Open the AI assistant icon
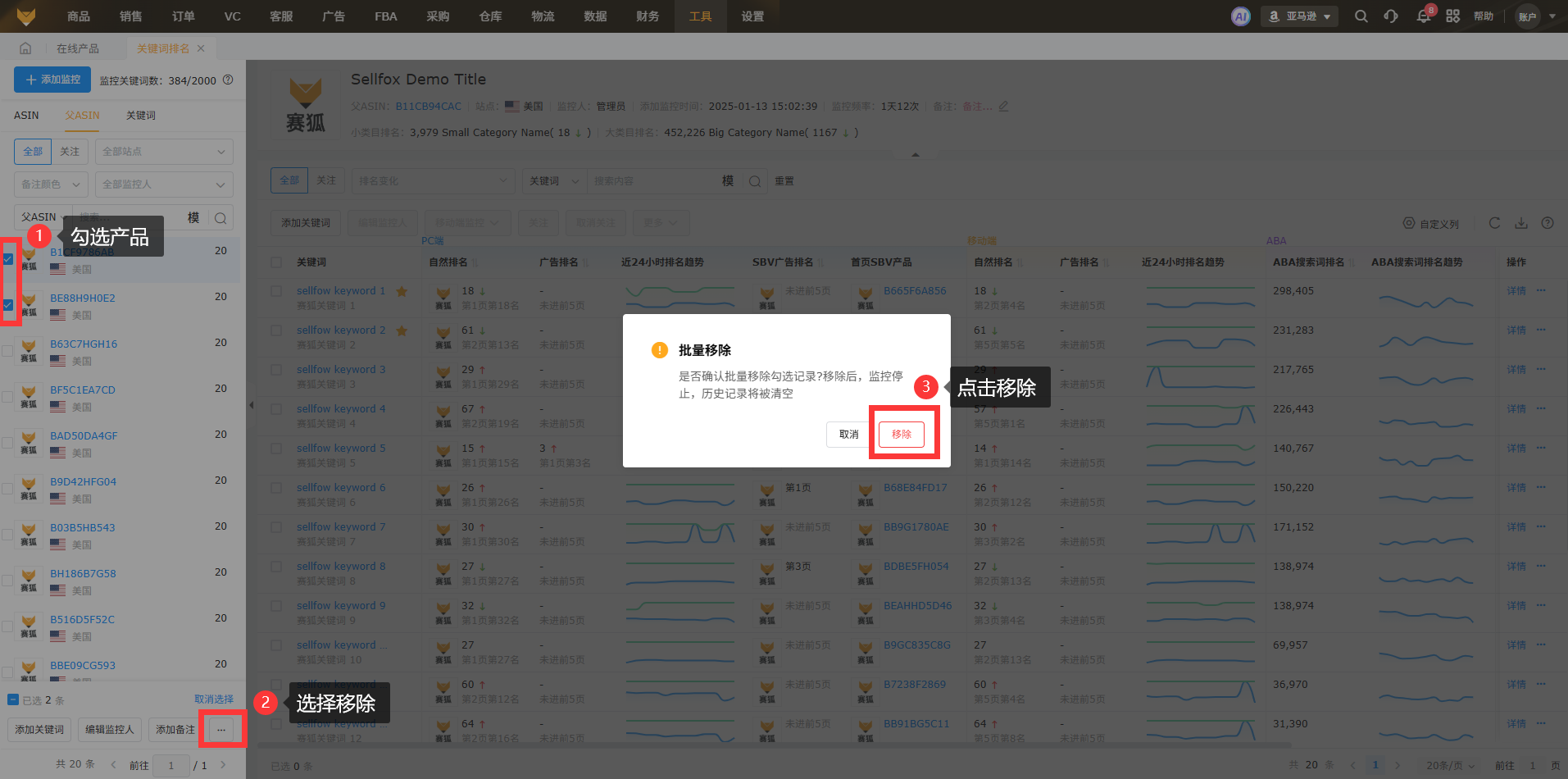 point(1241,16)
